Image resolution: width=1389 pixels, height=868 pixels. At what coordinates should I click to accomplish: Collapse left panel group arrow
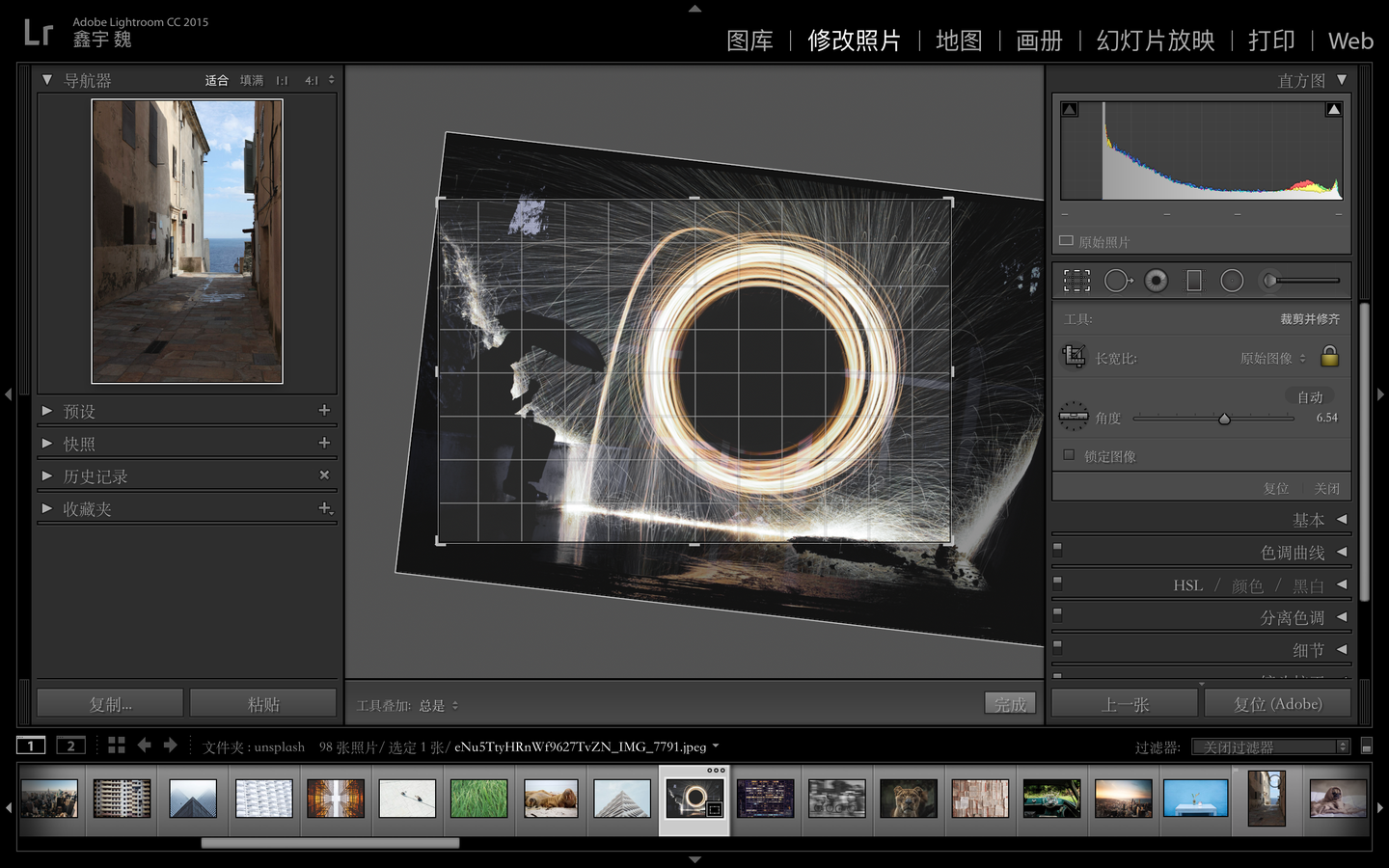[9, 394]
